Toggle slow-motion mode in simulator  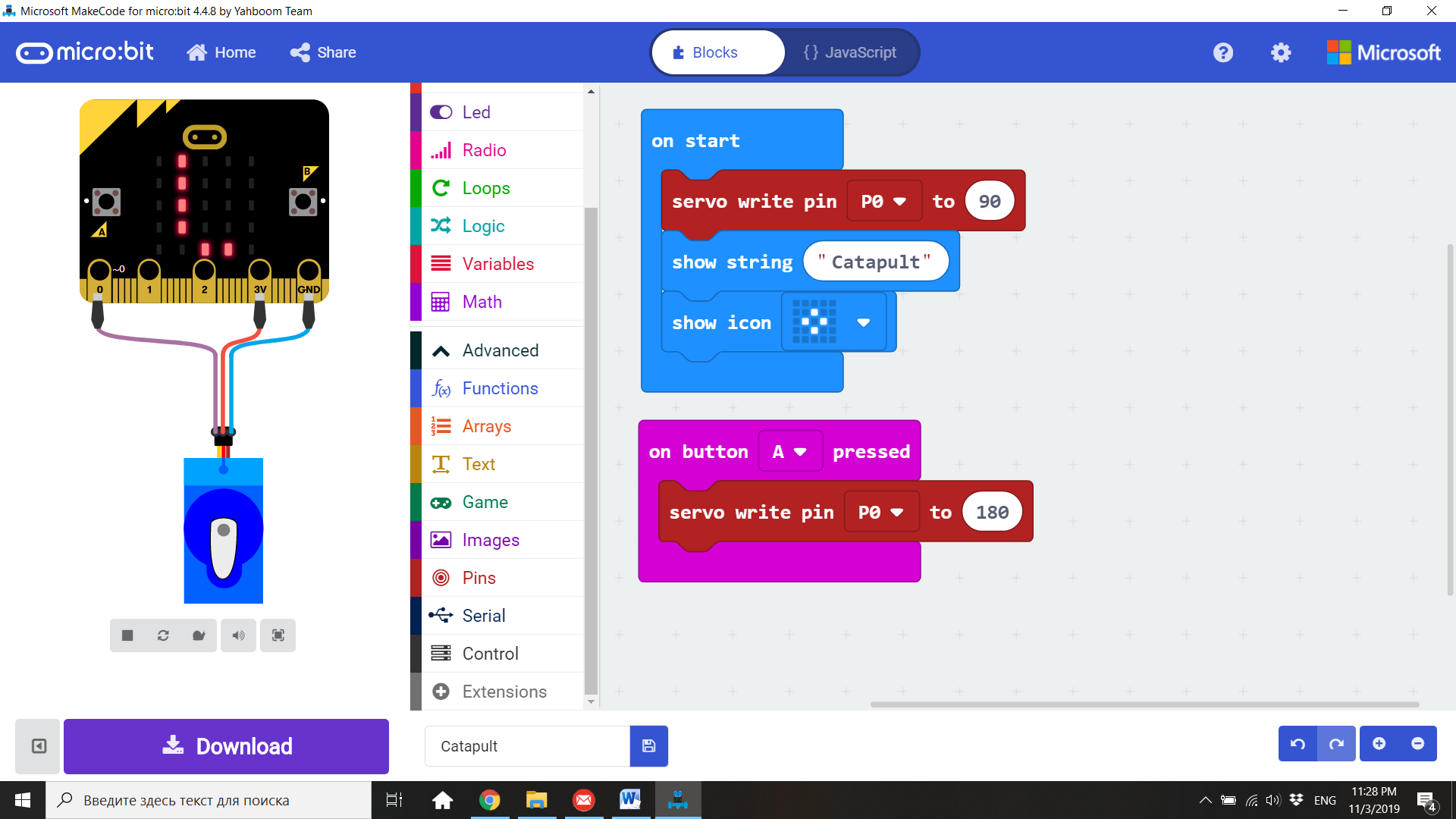point(199,635)
